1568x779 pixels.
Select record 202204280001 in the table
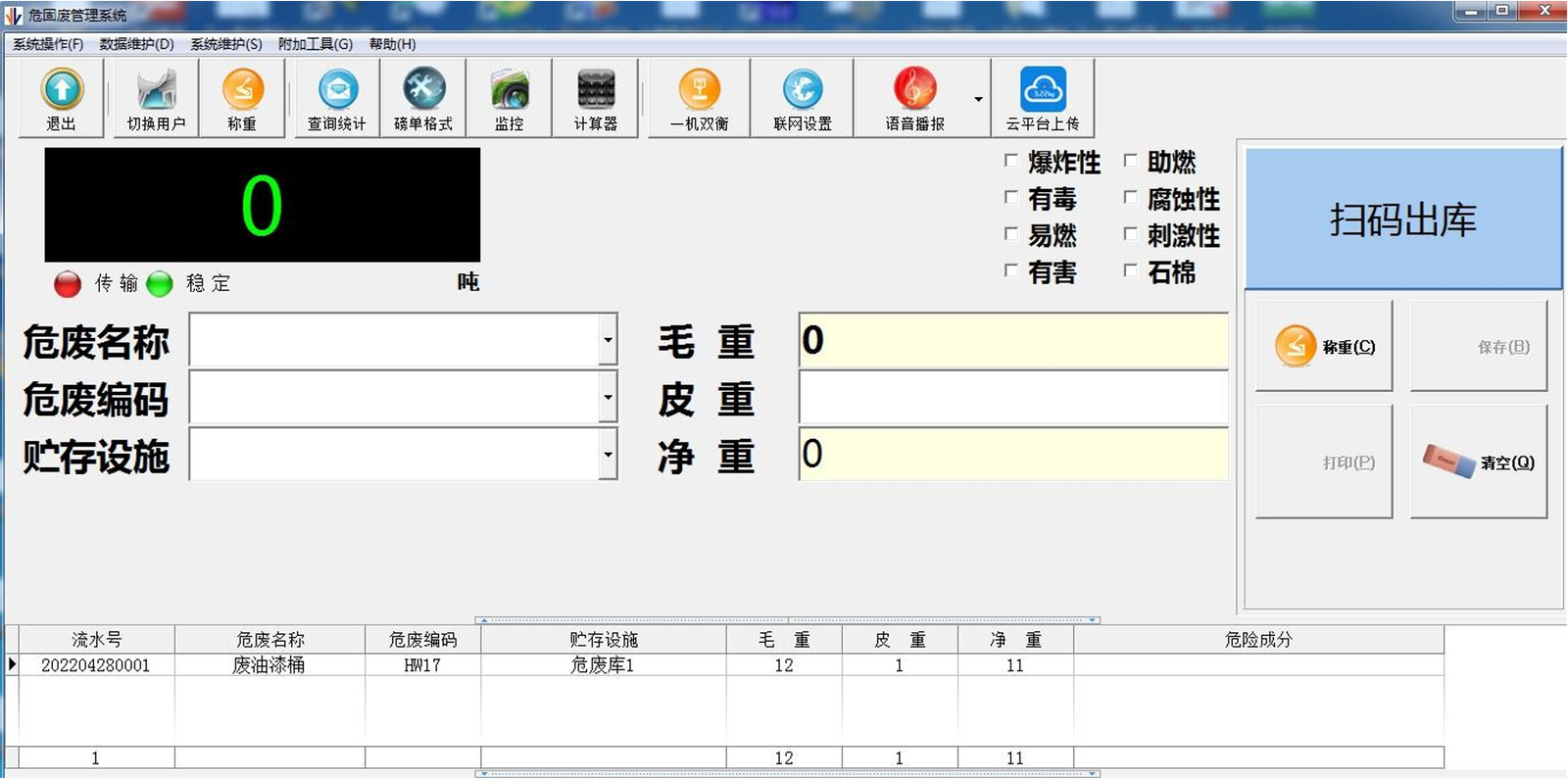pyautogui.click(x=96, y=665)
